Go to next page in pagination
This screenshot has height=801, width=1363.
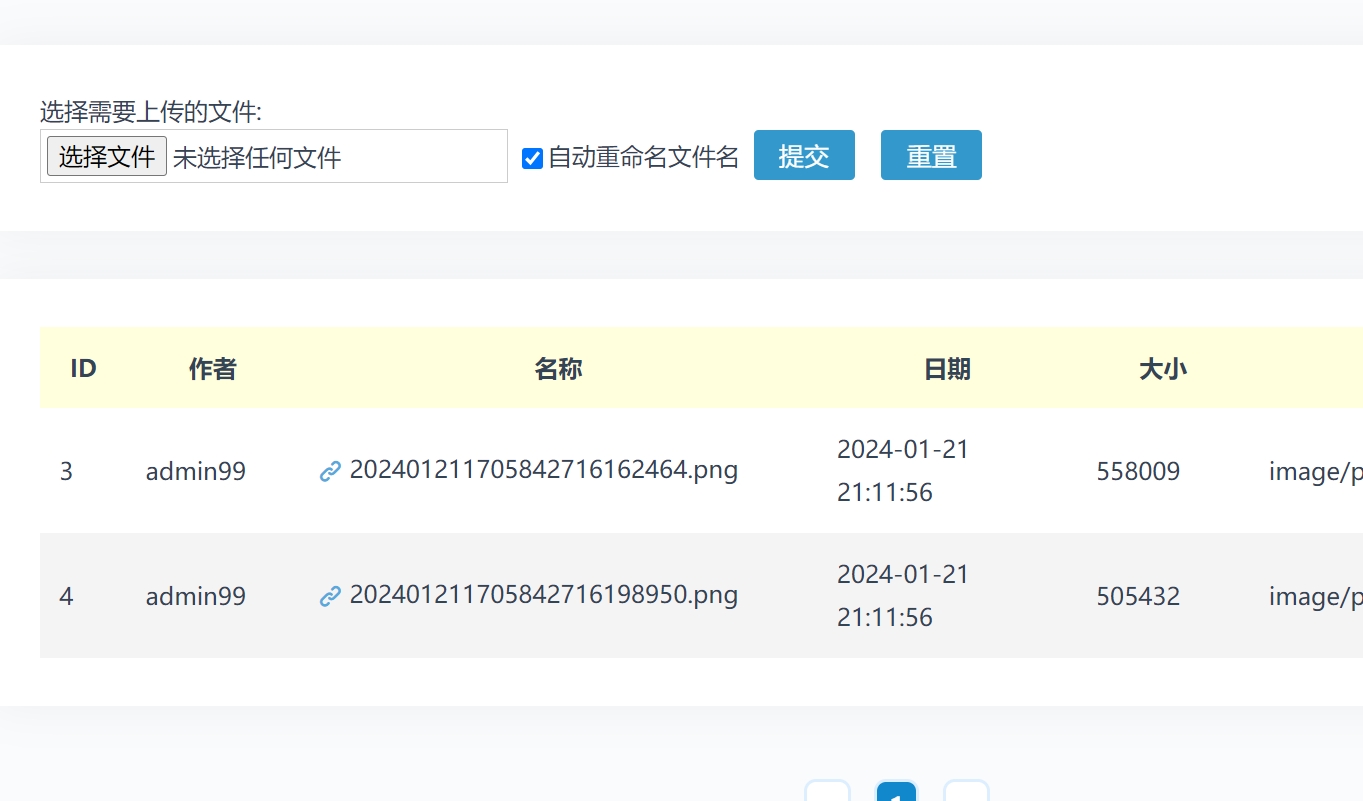[x=966, y=793]
